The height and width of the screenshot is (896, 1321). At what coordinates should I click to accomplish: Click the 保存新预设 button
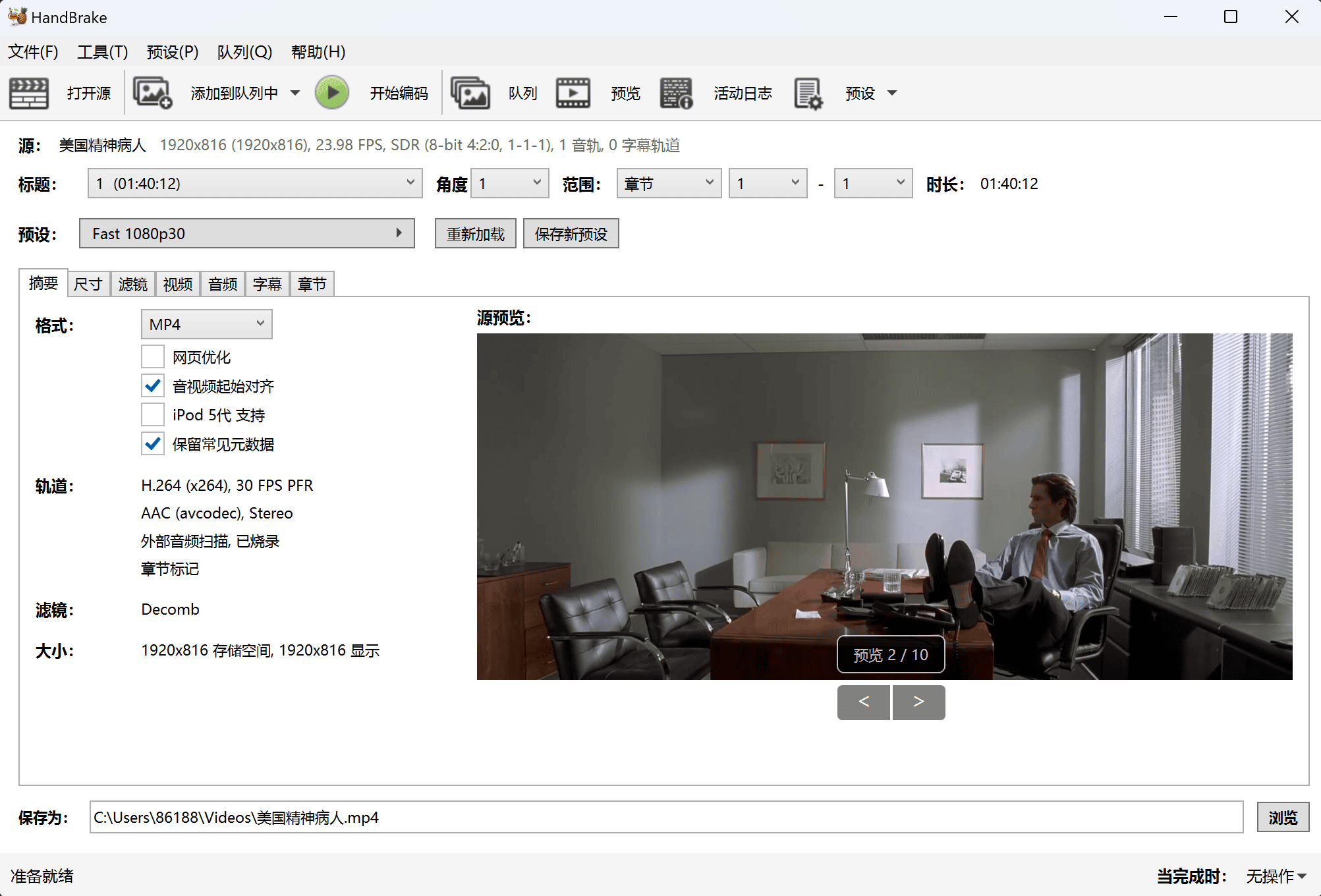[x=571, y=234]
